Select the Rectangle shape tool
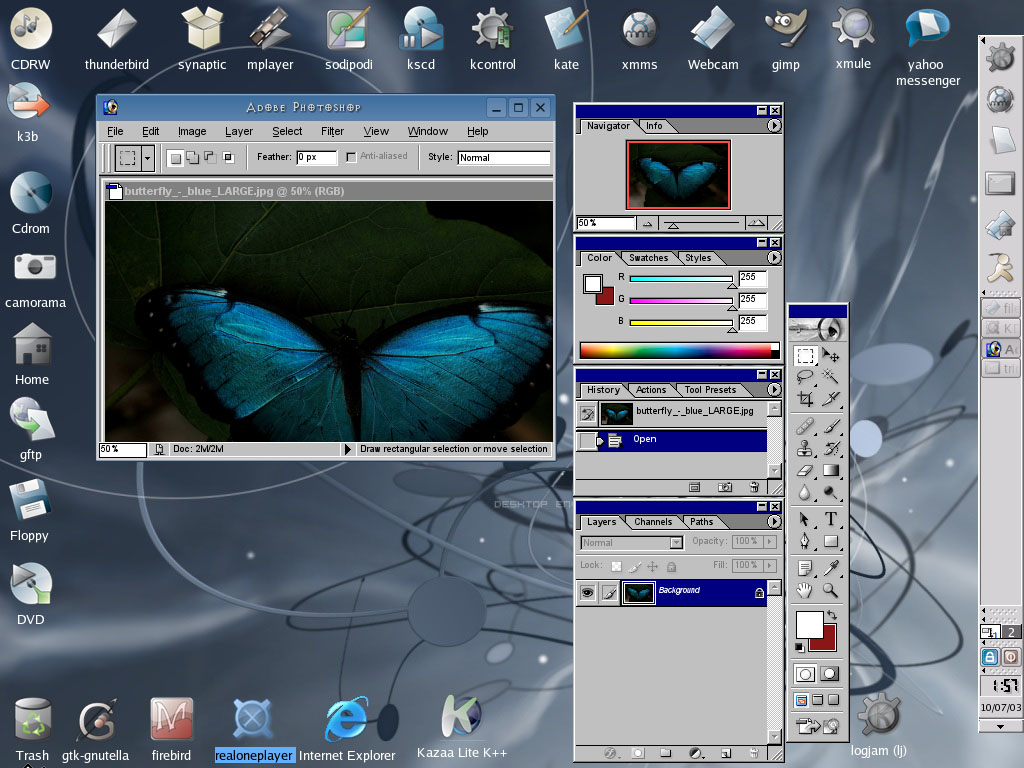Image resolution: width=1024 pixels, height=768 pixels. click(831, 541)
